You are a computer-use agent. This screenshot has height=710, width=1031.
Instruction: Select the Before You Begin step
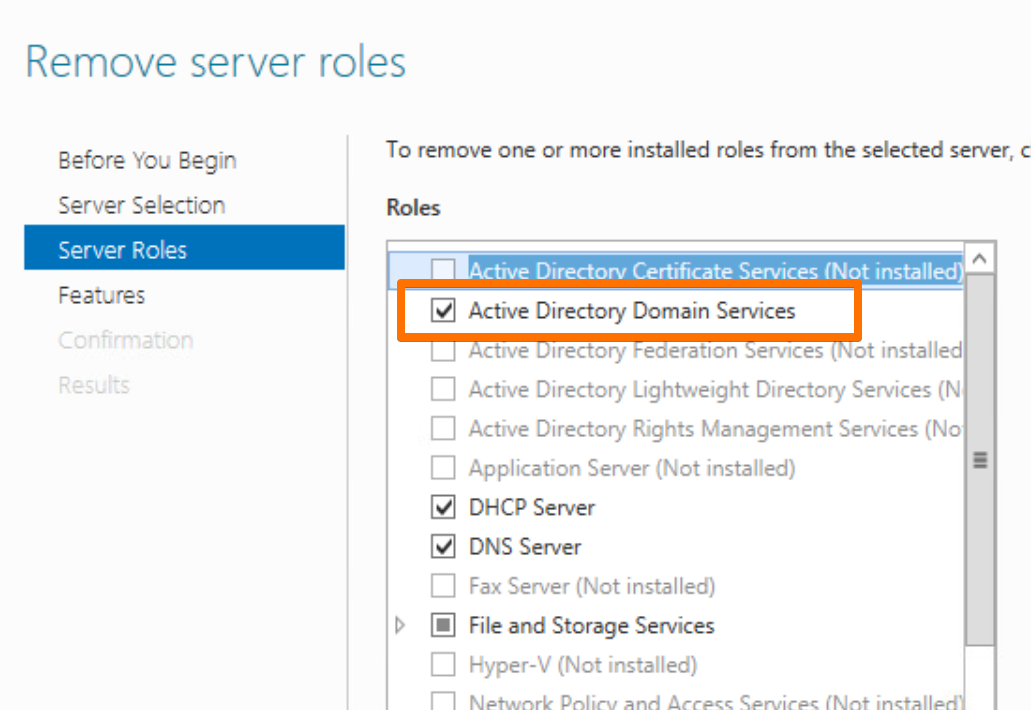146,160
